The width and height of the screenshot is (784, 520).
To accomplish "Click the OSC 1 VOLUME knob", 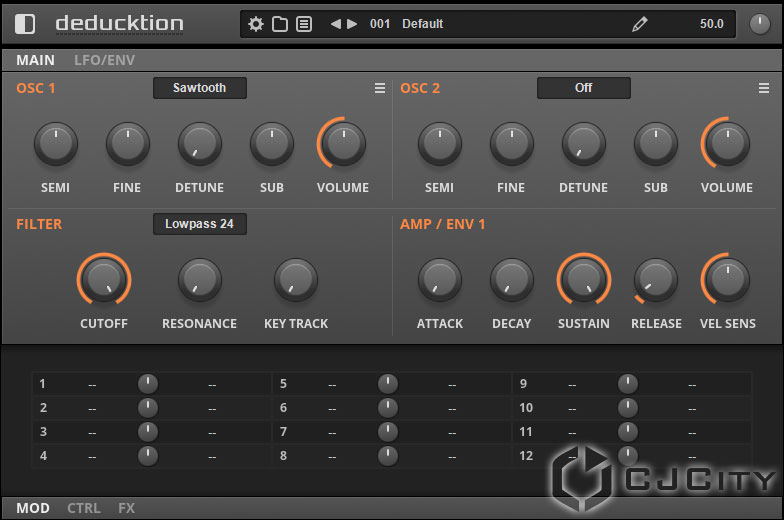I will point(343,144).
